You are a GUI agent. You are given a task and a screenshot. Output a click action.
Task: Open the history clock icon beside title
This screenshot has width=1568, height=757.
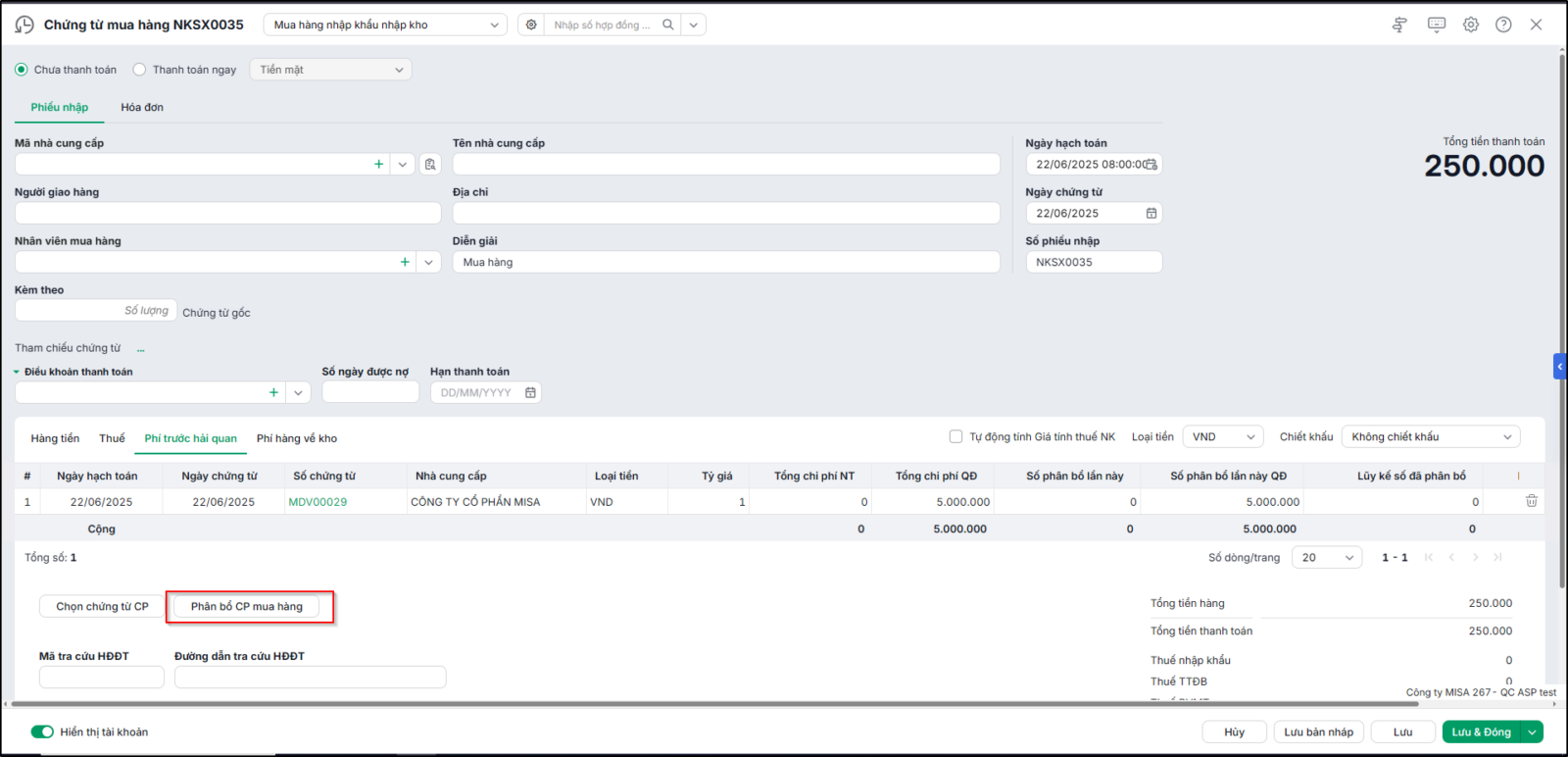[x=24, y=25]
